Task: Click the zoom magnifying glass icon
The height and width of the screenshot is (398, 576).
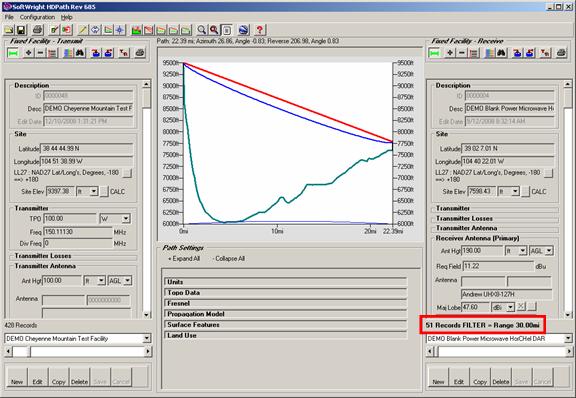Action: pos(201,30)
